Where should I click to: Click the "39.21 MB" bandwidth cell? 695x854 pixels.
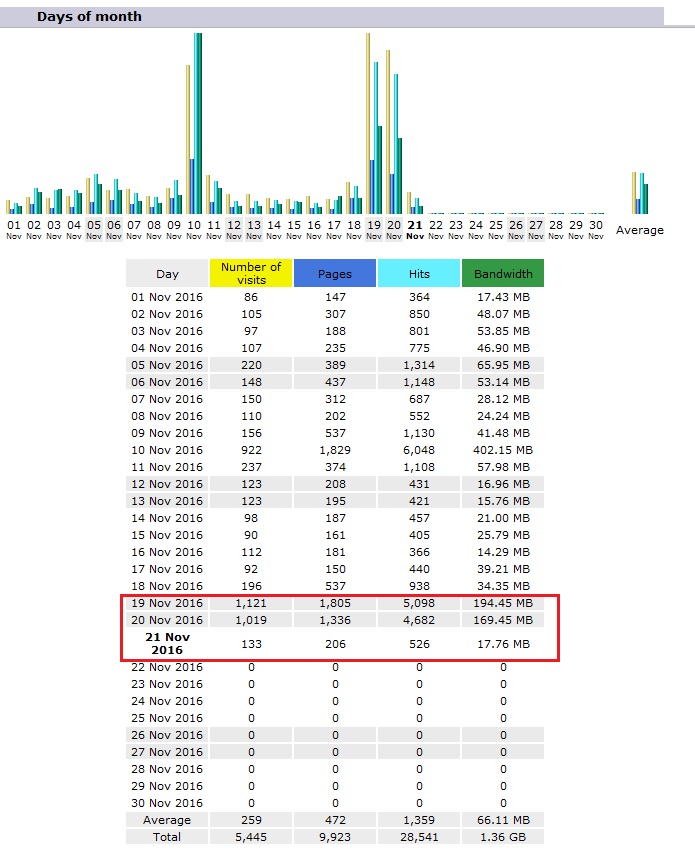click(503, 569)
